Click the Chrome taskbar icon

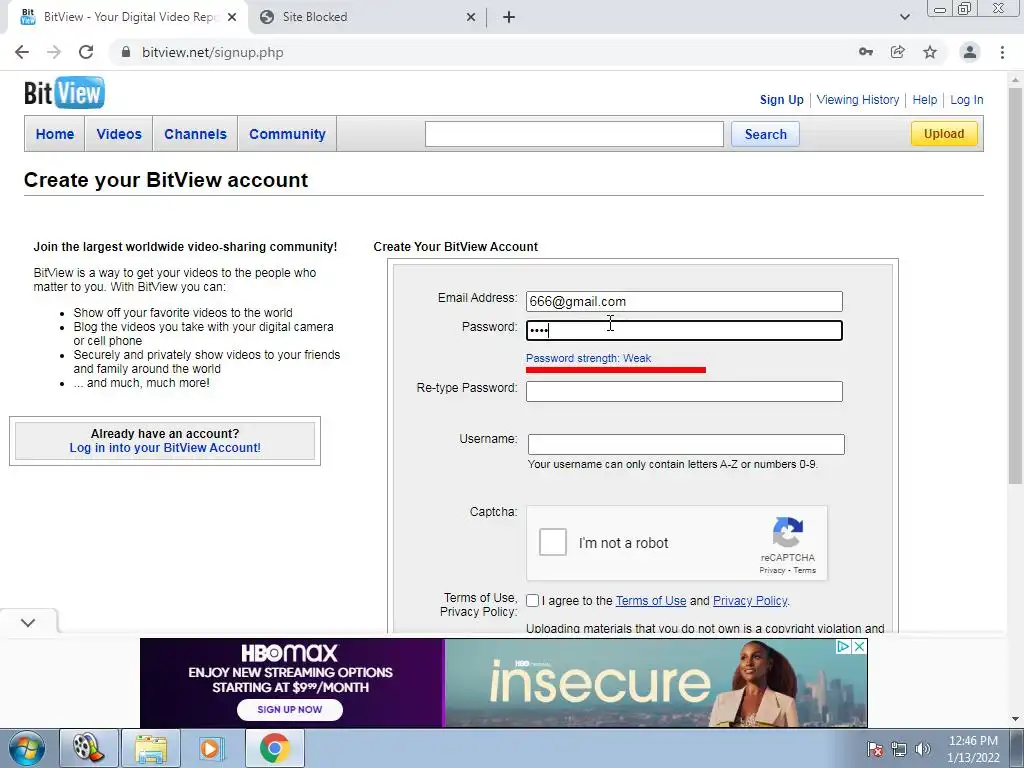(x=274, y=748)
